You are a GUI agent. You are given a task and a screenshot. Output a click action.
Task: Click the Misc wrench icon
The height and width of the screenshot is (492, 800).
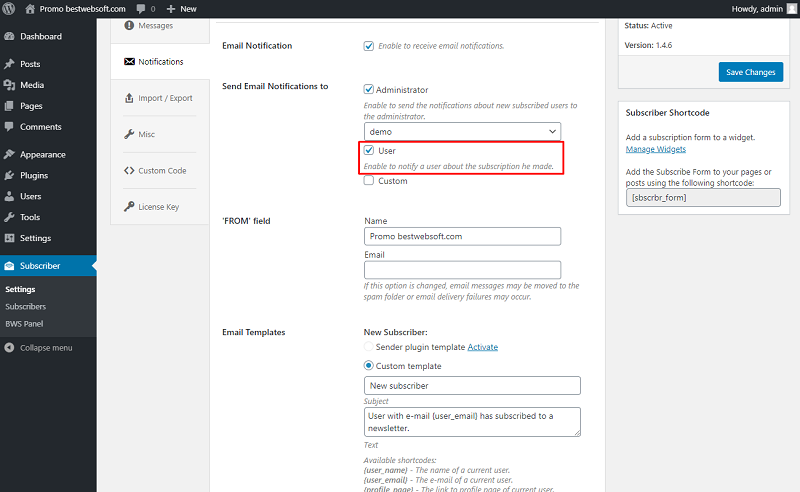[129, 134]
